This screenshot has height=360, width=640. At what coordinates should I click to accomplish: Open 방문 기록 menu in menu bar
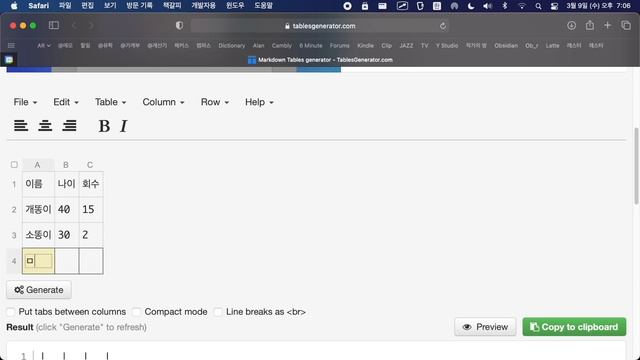coord(139,6)
